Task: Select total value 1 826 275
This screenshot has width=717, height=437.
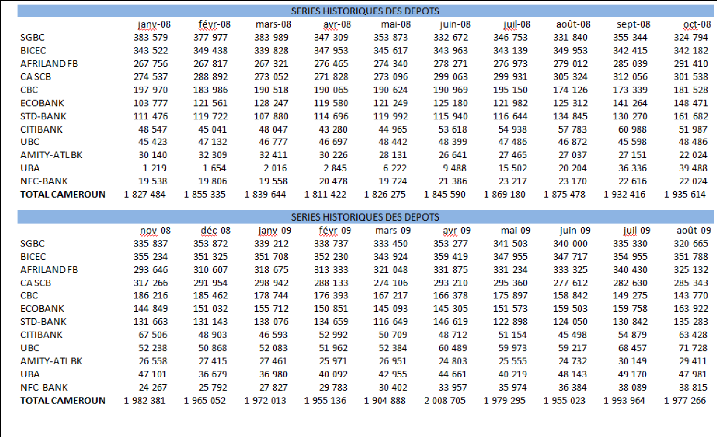Action: pyautogui.click(x=385, y=195)
